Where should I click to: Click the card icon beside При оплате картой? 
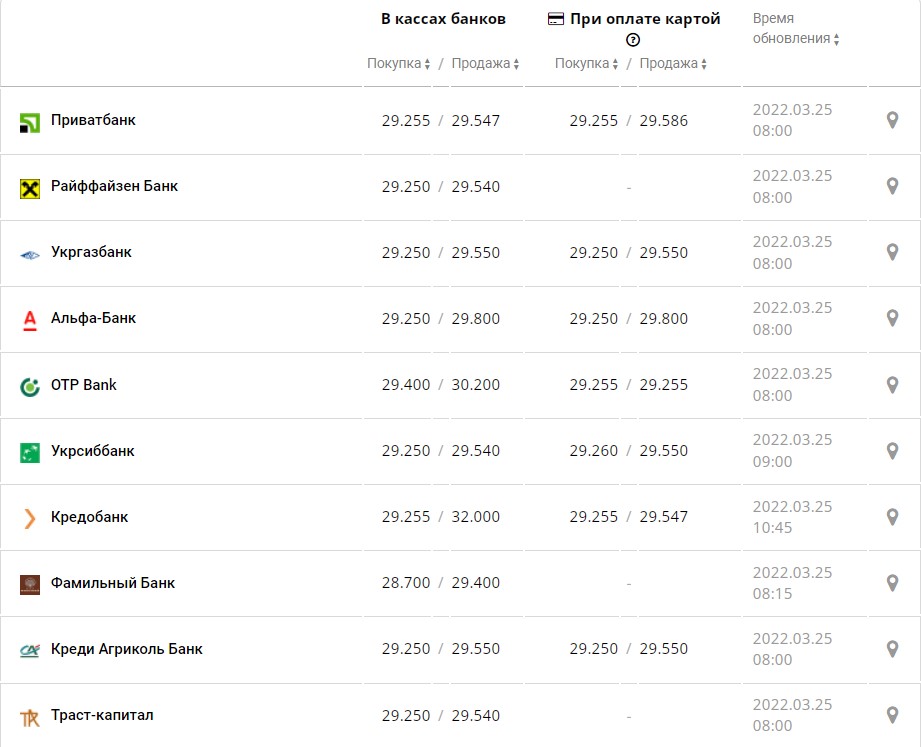(x=557, y=19)
